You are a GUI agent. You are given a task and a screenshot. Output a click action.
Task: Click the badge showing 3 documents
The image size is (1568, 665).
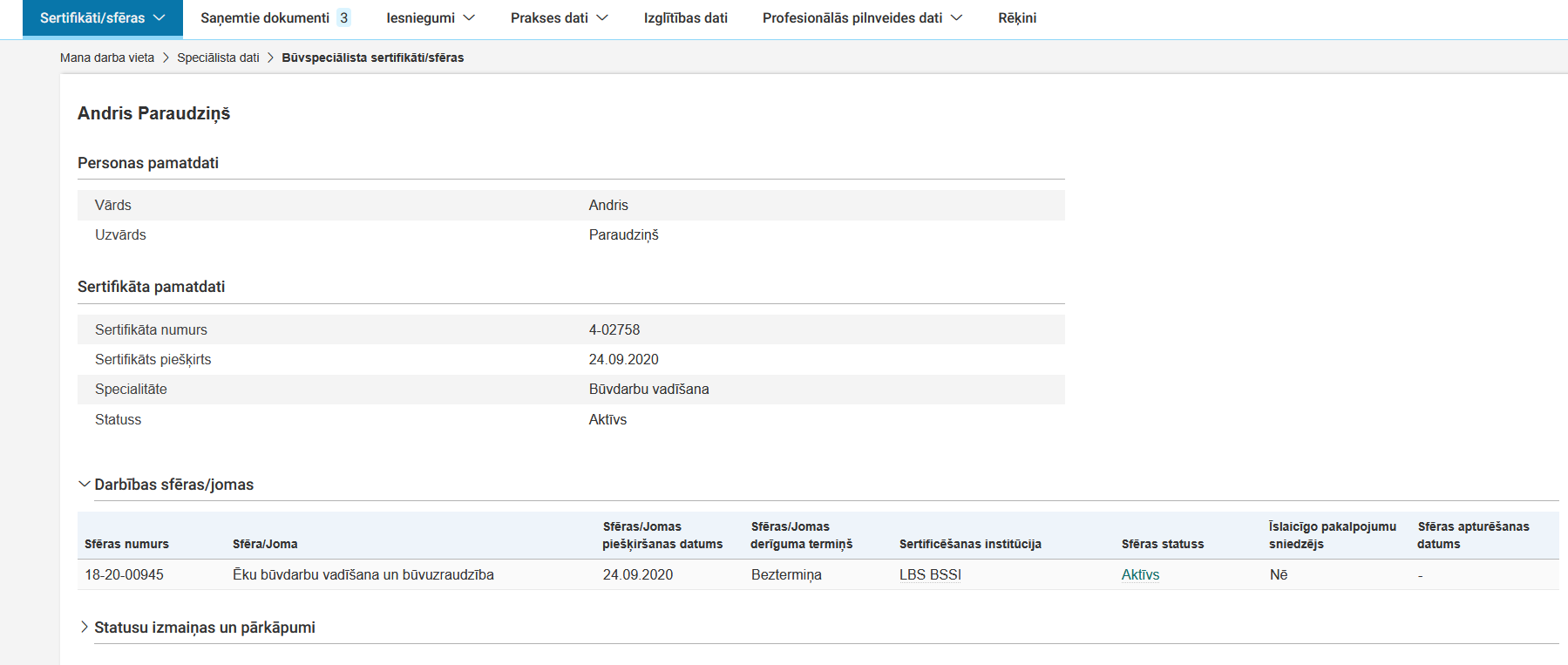(344, 18)
